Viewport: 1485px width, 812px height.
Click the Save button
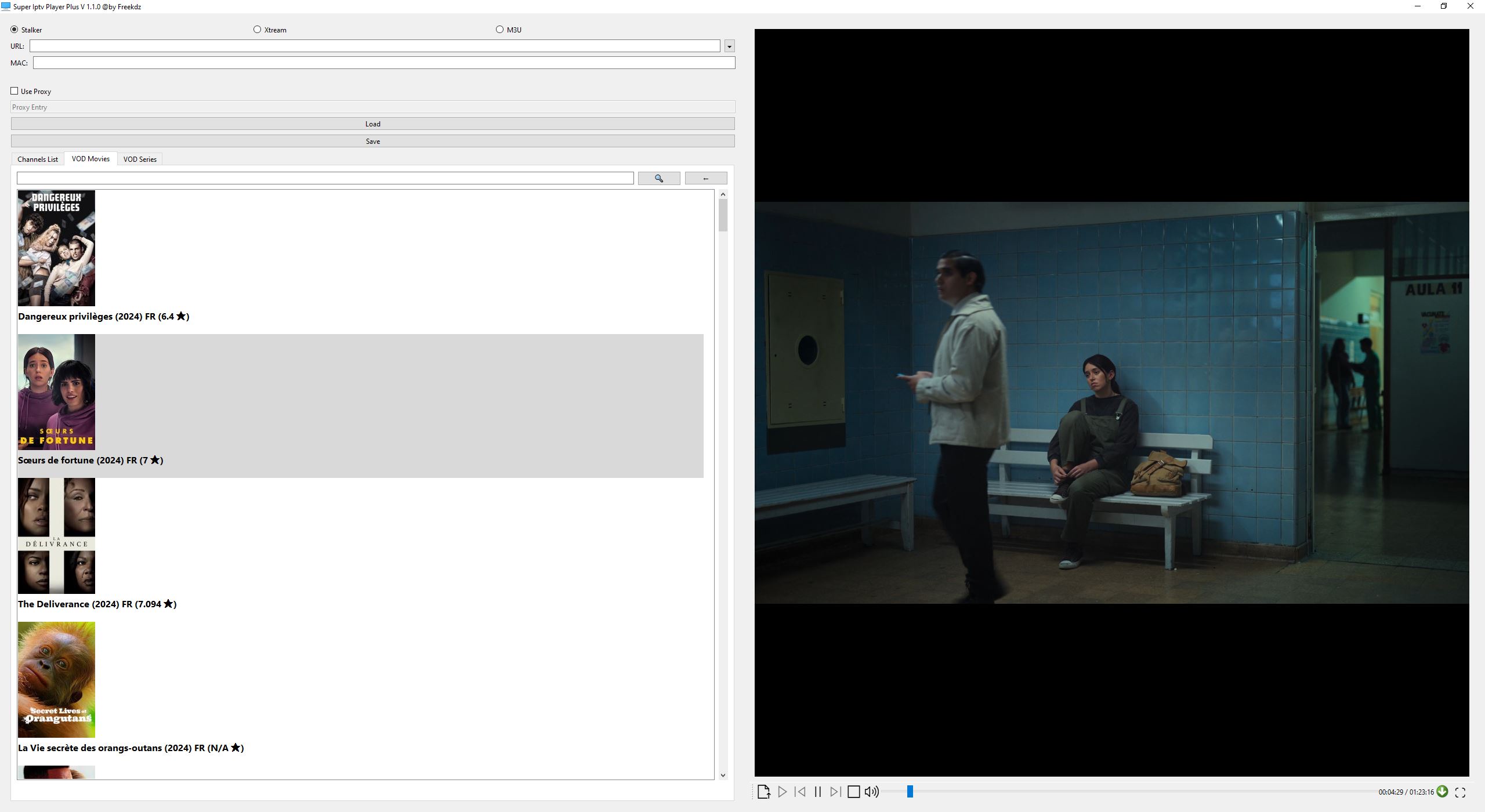pos(373,141)
